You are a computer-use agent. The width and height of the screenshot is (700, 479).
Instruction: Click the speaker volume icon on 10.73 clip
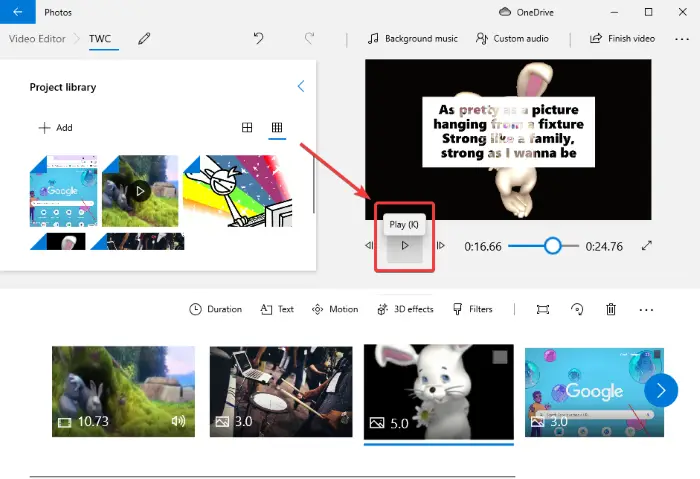178,421
